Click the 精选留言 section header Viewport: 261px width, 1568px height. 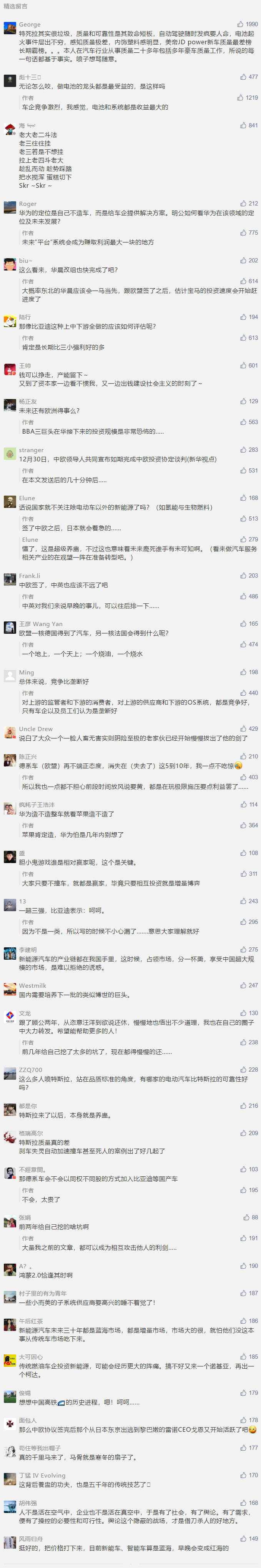(15, 7)
